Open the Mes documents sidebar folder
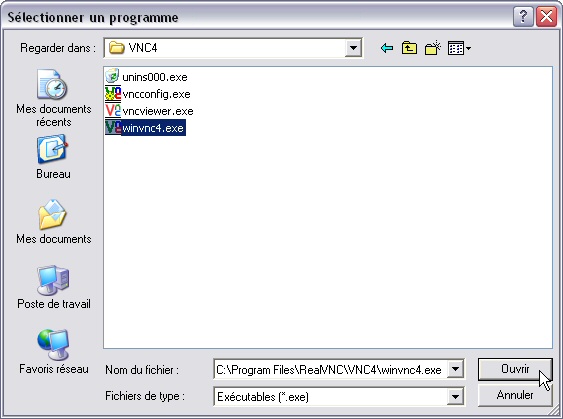This screenshot has height=419, width=563. point(53,222)
